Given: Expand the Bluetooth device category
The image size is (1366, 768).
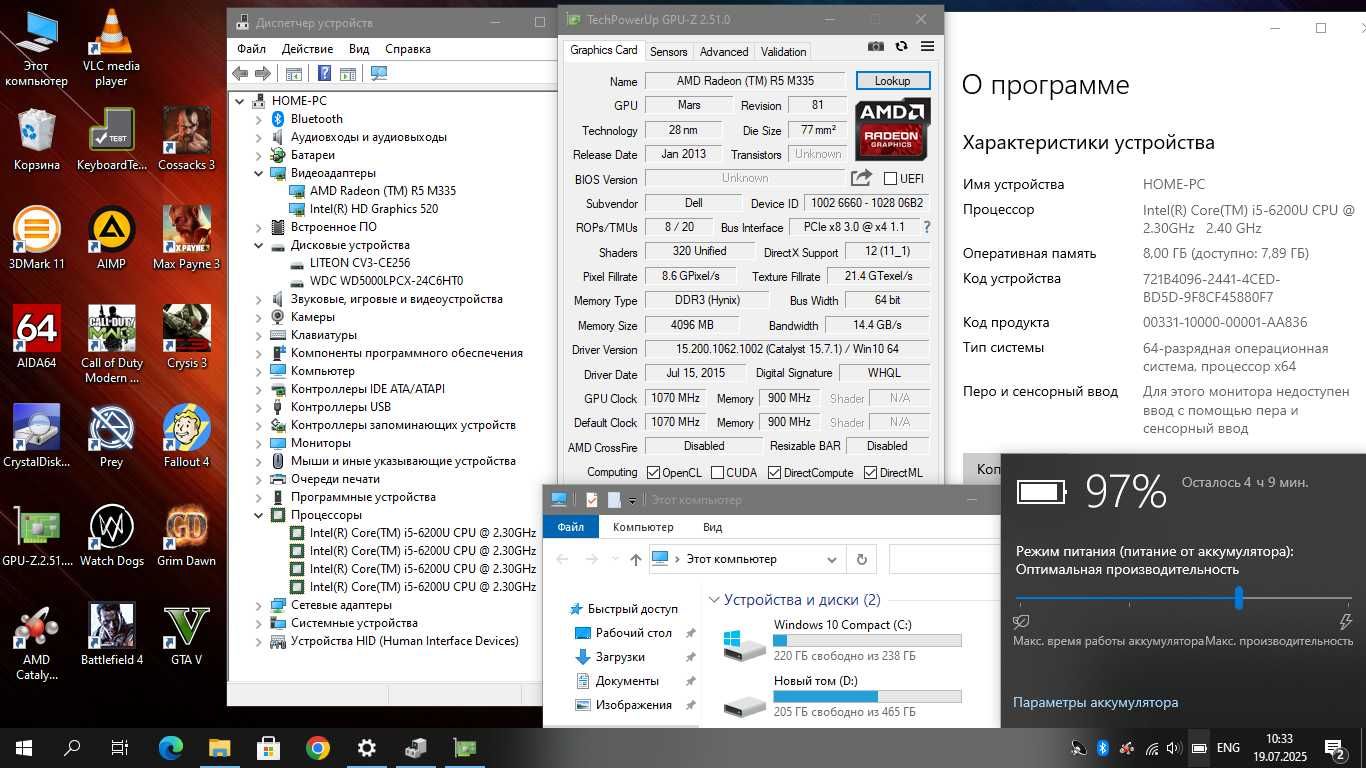Looking at the screenshot, I should pos(258,119).
